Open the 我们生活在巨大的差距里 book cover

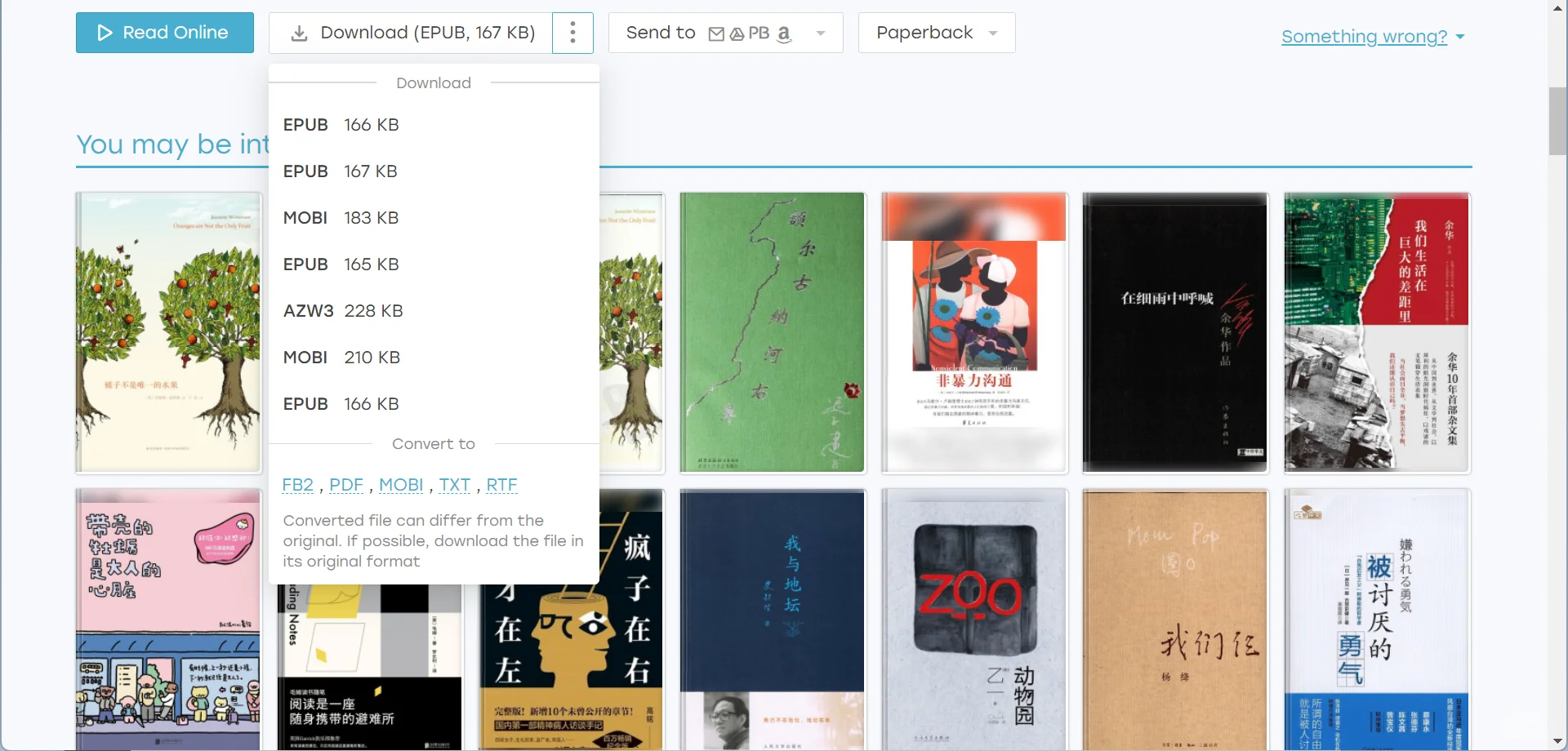1377,333
